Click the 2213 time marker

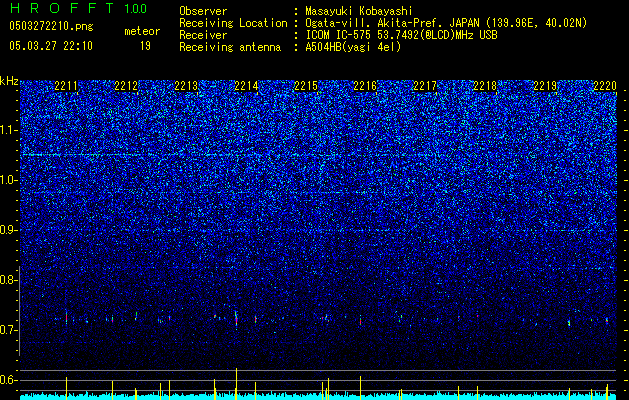click(186, 86)
